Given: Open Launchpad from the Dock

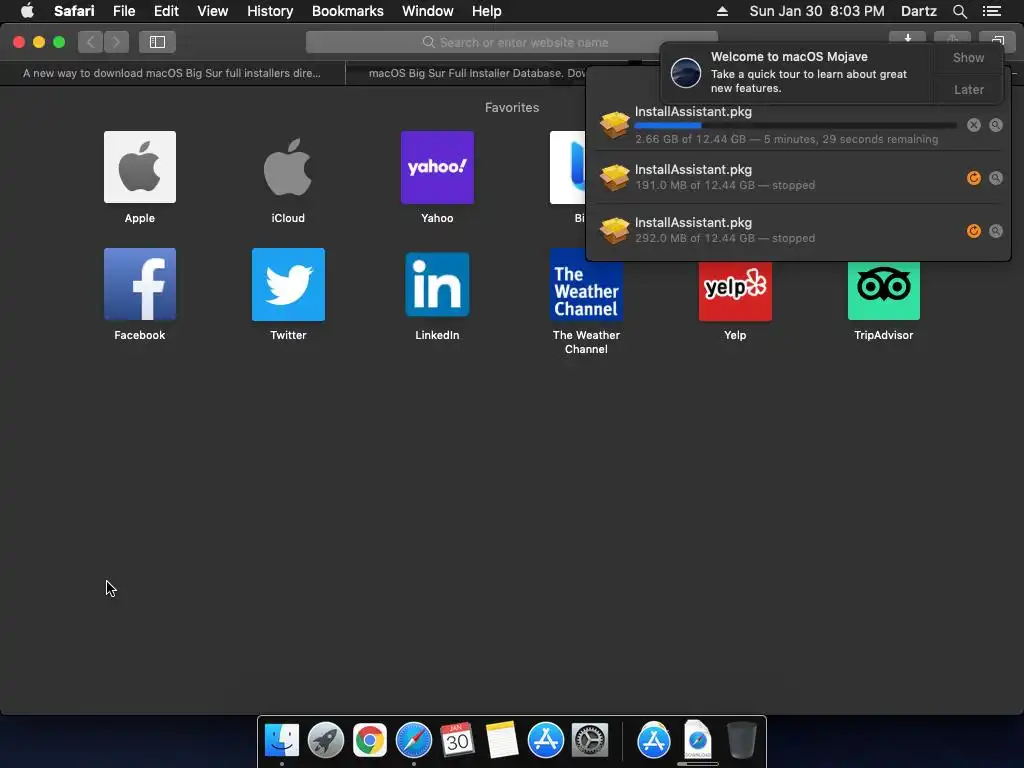Looking at the screenshot, I should pyautogui.click(x=325, y=740).
